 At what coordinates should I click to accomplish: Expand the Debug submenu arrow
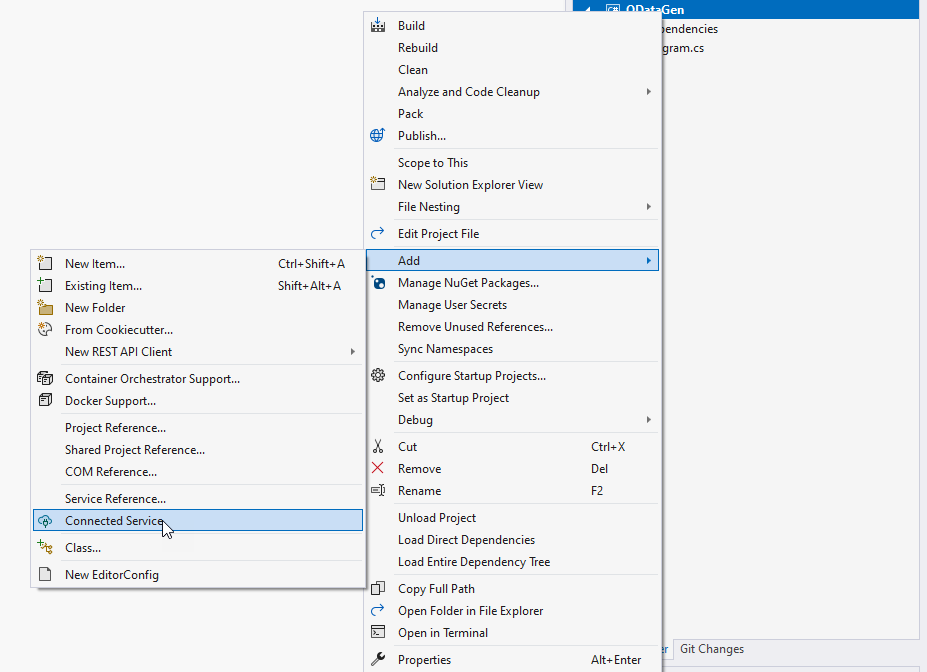pyautogui.click(x=649, y=420)
